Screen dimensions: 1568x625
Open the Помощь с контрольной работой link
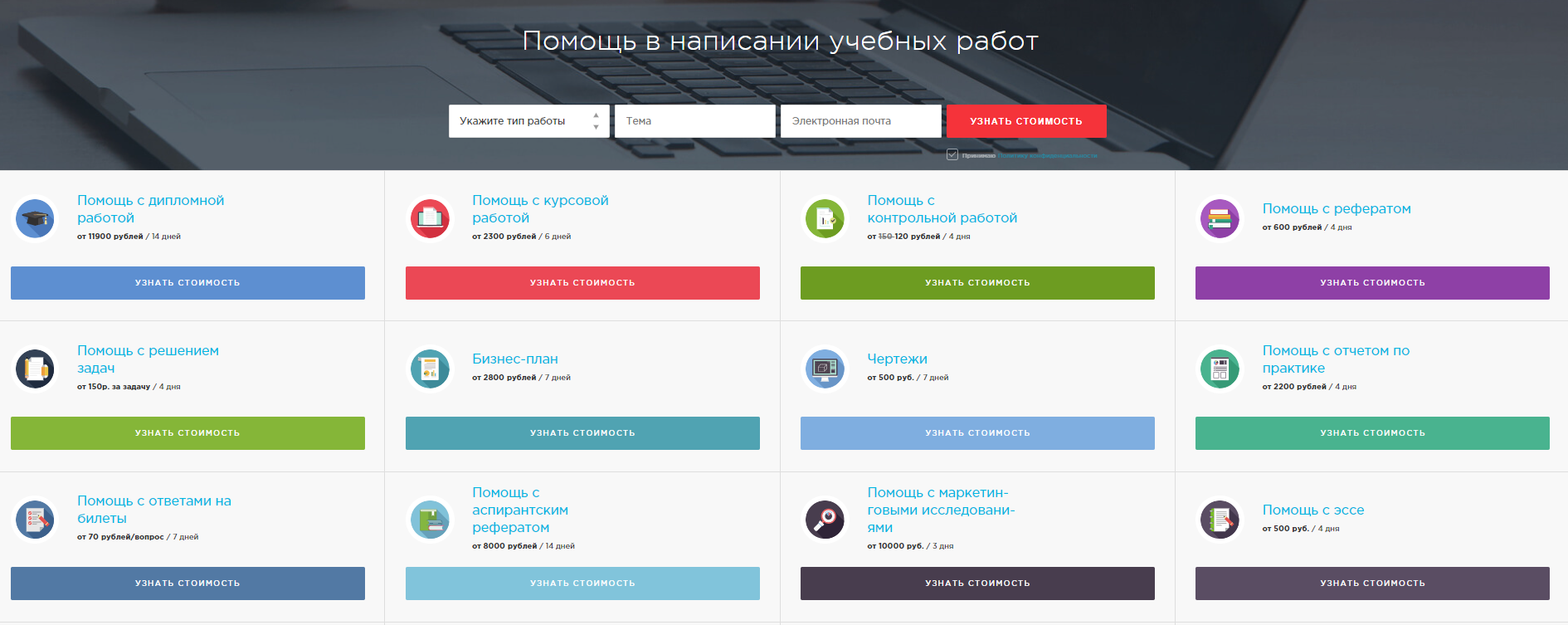point(942,209)
